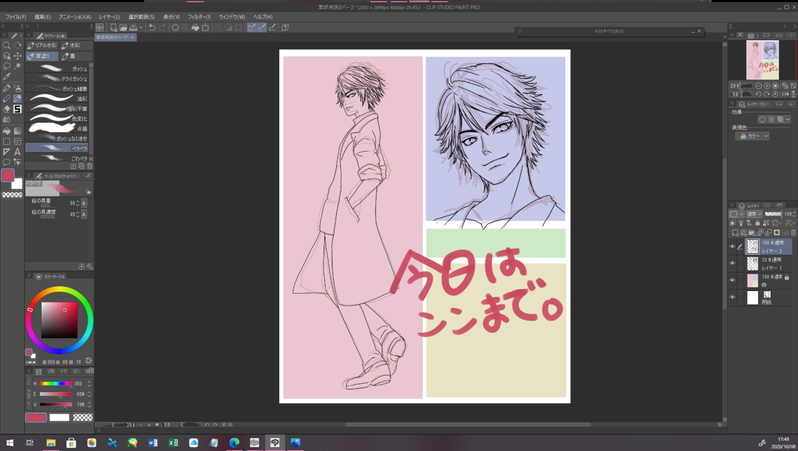Toggle visibility of レイヤー 1 layer
This screenshot has width=798, height=451.
coord(732,263)
